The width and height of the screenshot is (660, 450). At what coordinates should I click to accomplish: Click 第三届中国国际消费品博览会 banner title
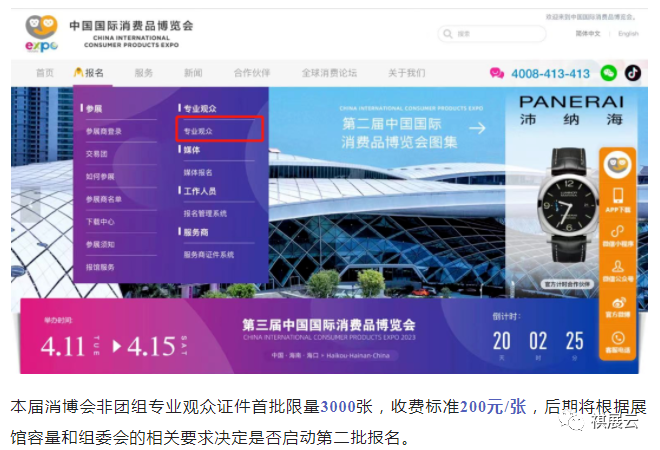coord(329,325)
